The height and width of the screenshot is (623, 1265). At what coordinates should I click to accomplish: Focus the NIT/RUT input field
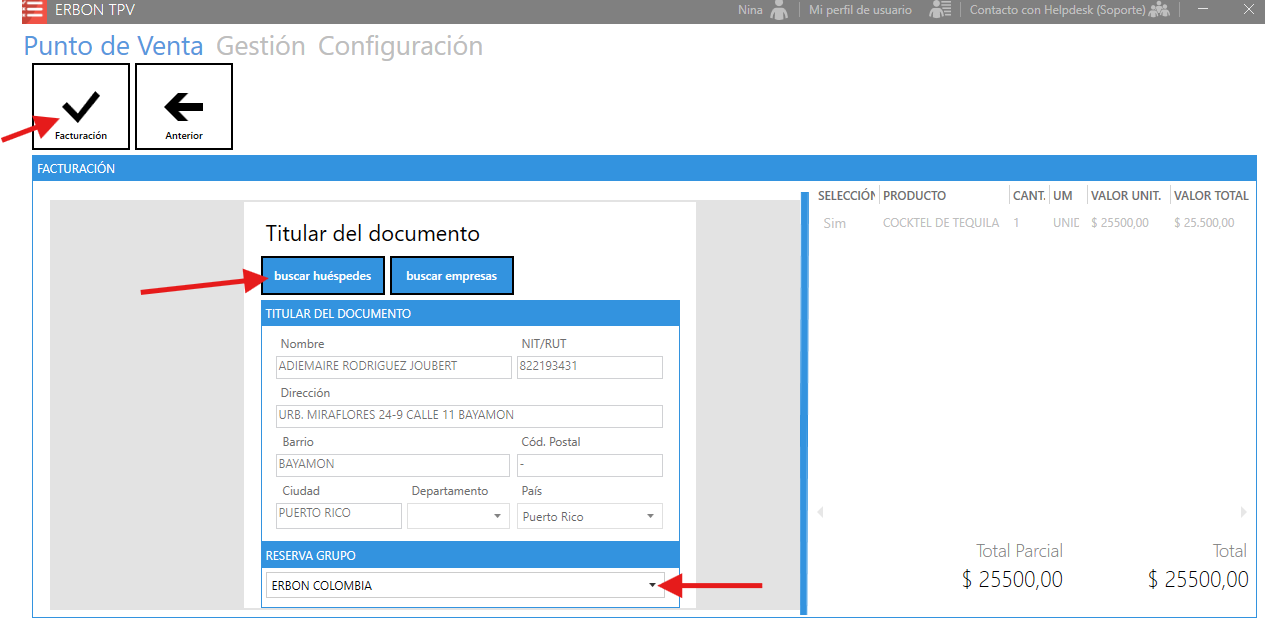pyautogui.click(x=589, y=367)
